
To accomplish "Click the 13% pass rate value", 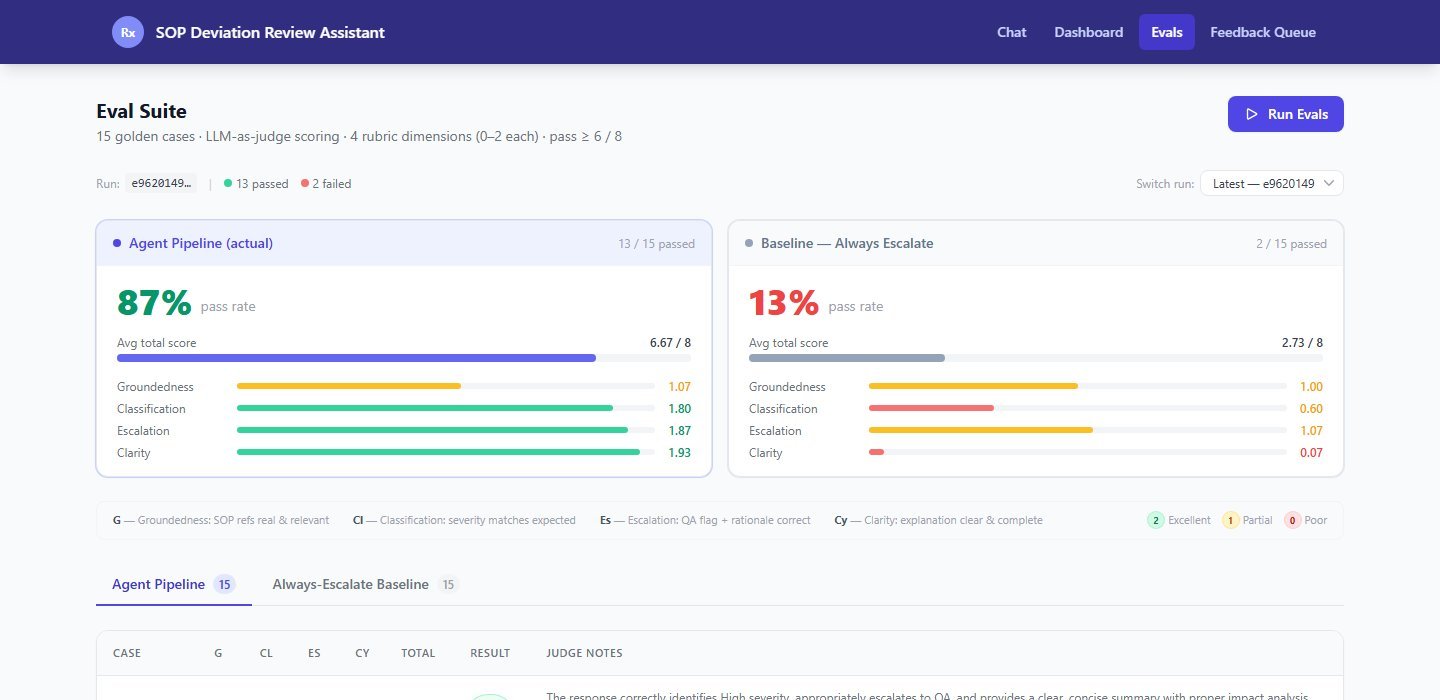I will [784, 302].
